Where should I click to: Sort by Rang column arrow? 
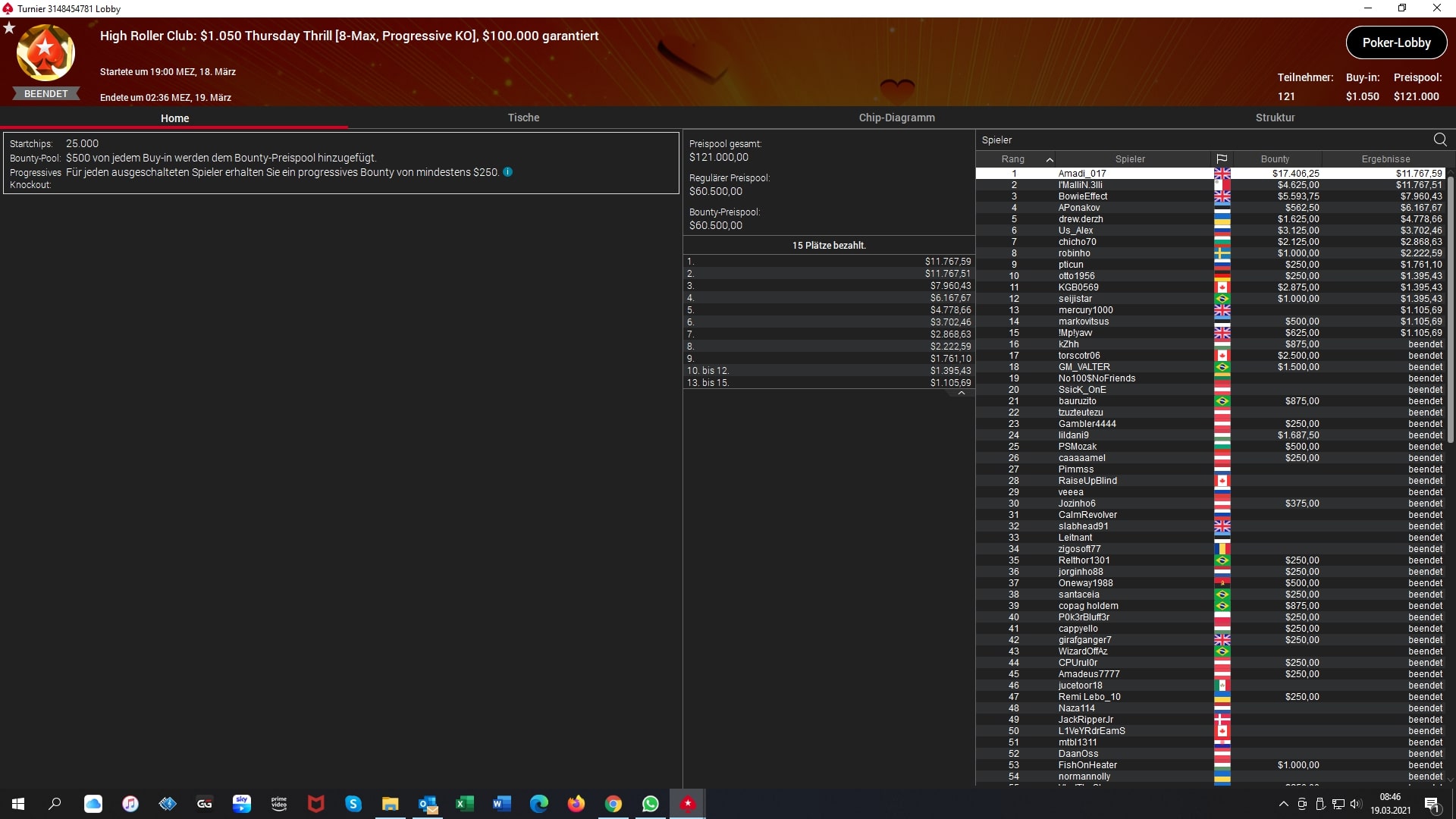pos(1050,159)
